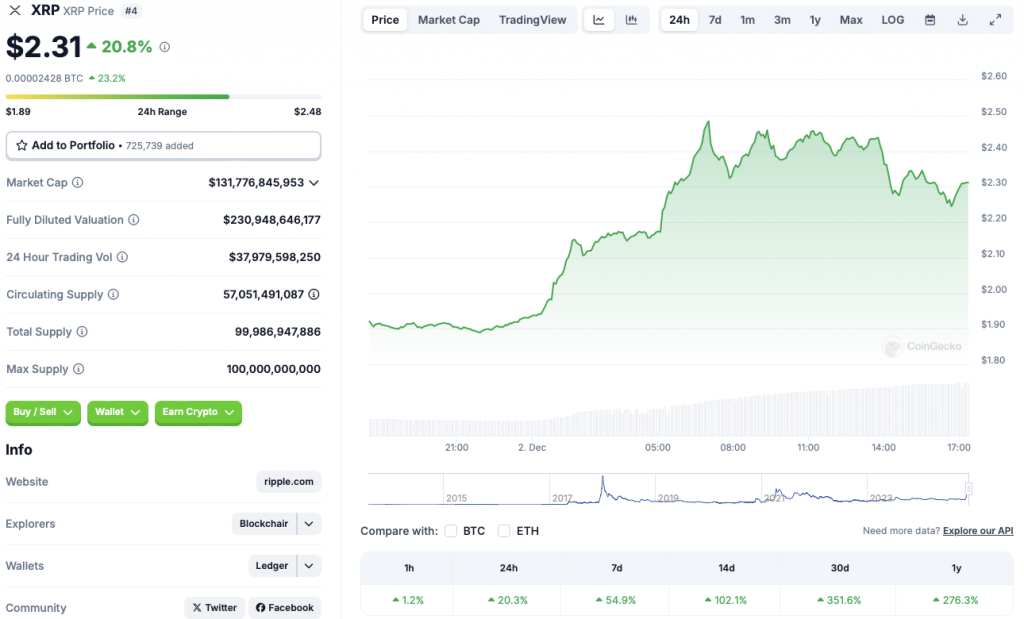The image size is (1024, 619).
Task: Click Add to Portfolio button
Action: (163, 146)
